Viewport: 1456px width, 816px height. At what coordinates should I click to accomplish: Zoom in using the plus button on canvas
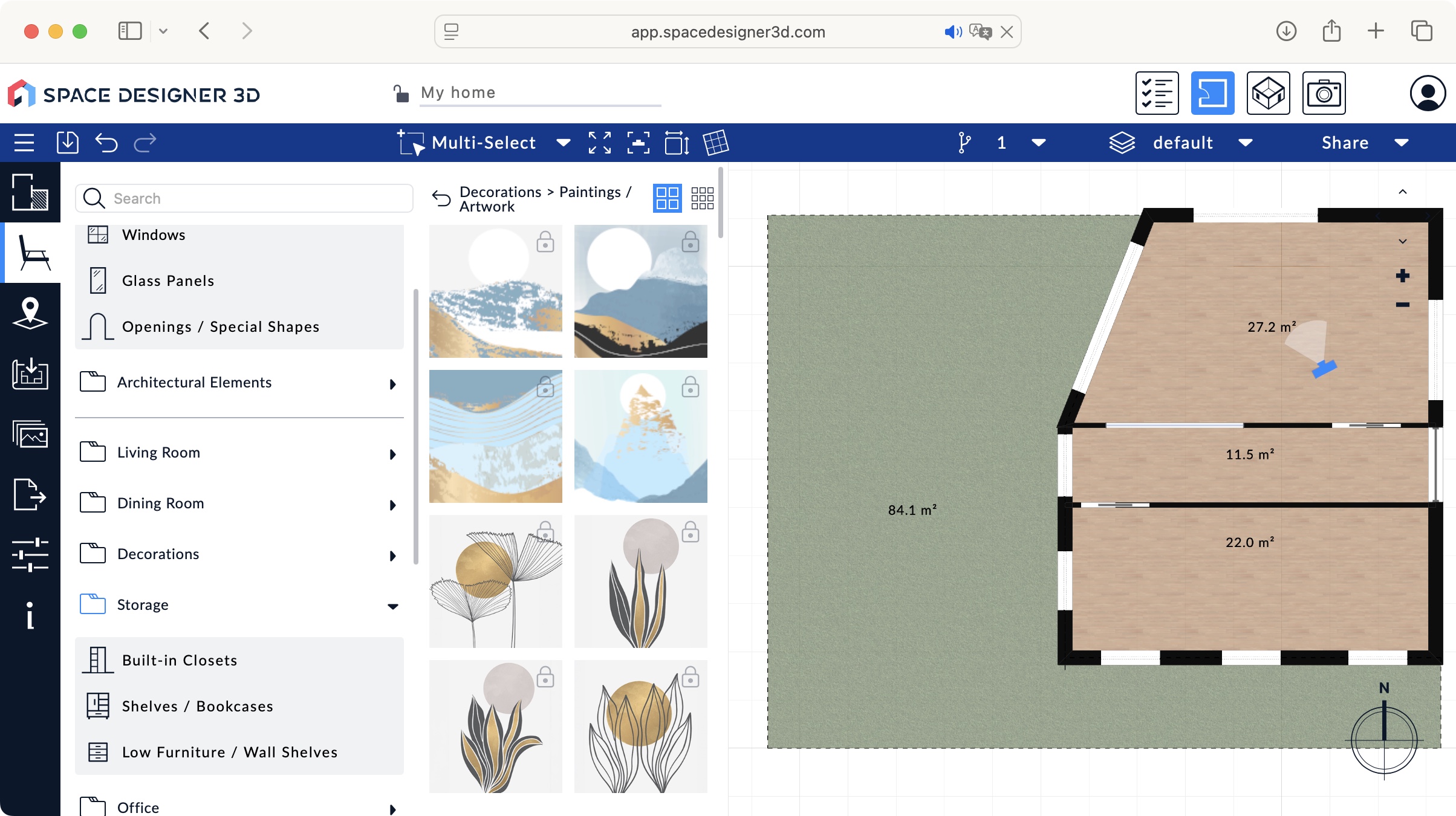pyautogui.click(x=1403, y=276)
